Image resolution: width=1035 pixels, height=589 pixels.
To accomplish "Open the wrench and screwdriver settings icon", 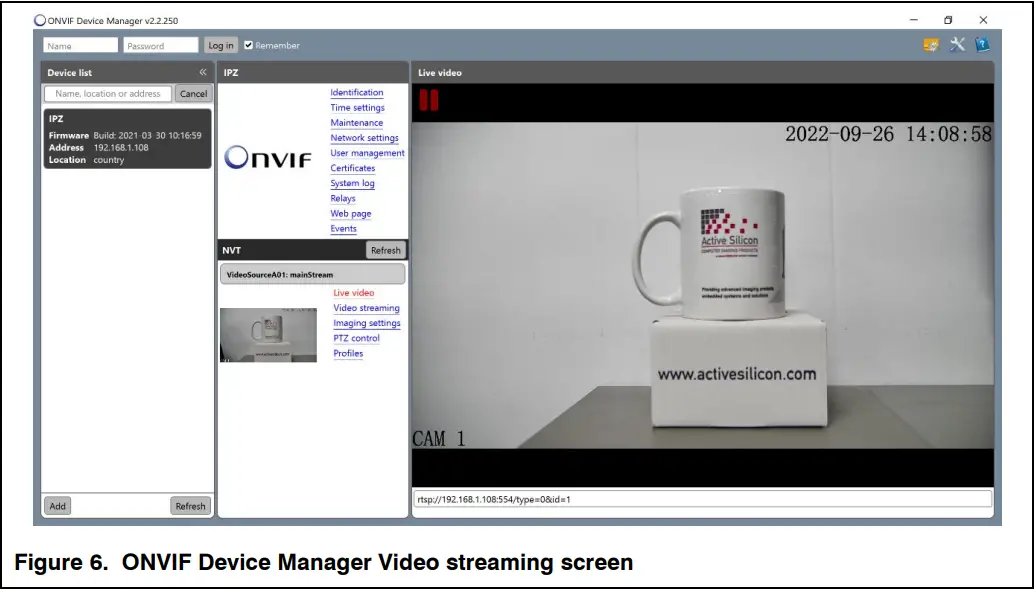I will tap(957, 45).
